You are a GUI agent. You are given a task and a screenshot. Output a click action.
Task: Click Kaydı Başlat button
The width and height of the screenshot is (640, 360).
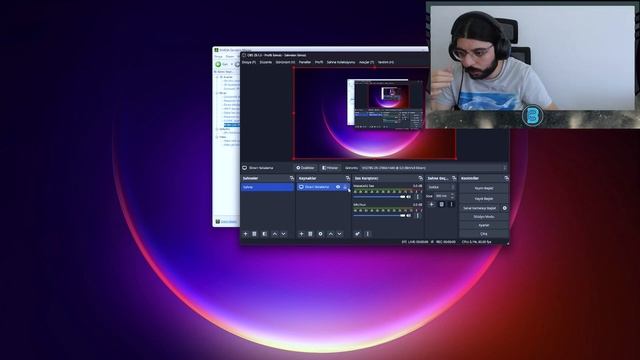click(x=484, y=198)
